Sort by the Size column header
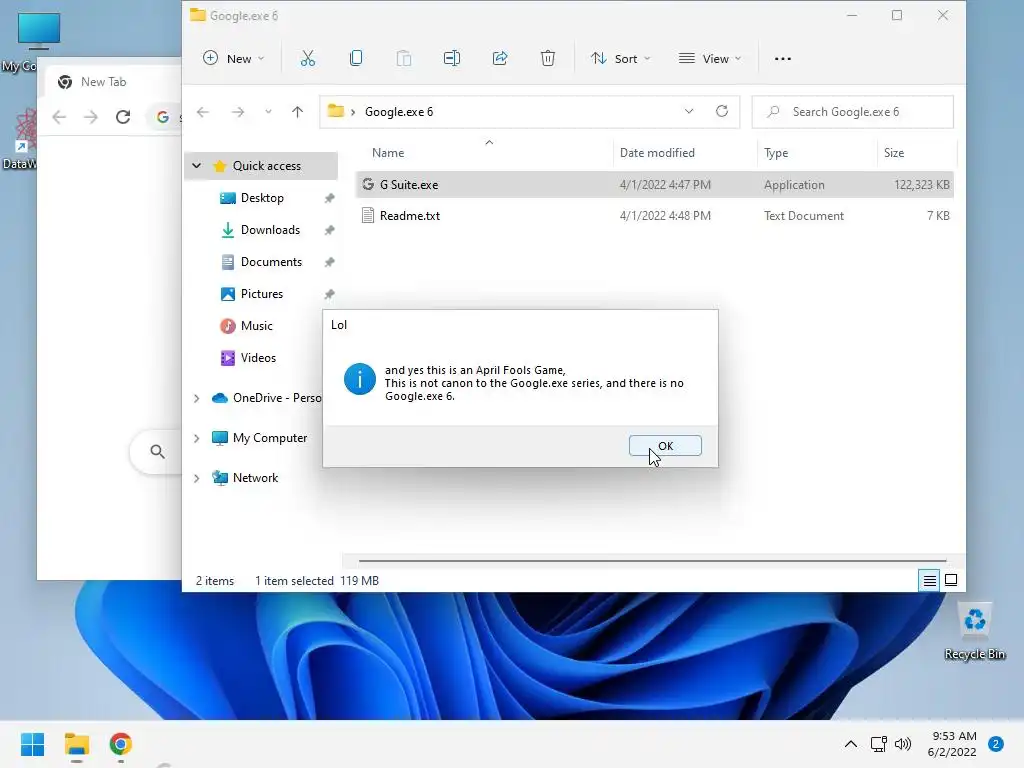Image resolution: width=1024 pixels, height=768 pixels. coord(893,153)
